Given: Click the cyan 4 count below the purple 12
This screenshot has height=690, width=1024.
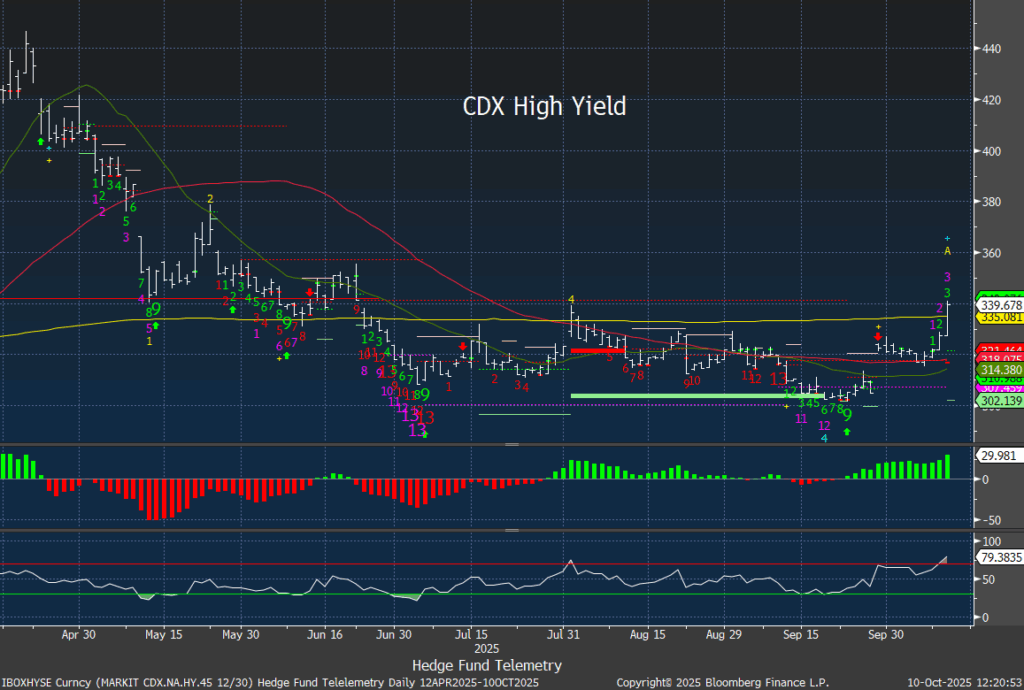Looking at the screenshot, I should [x=824, y=438].
